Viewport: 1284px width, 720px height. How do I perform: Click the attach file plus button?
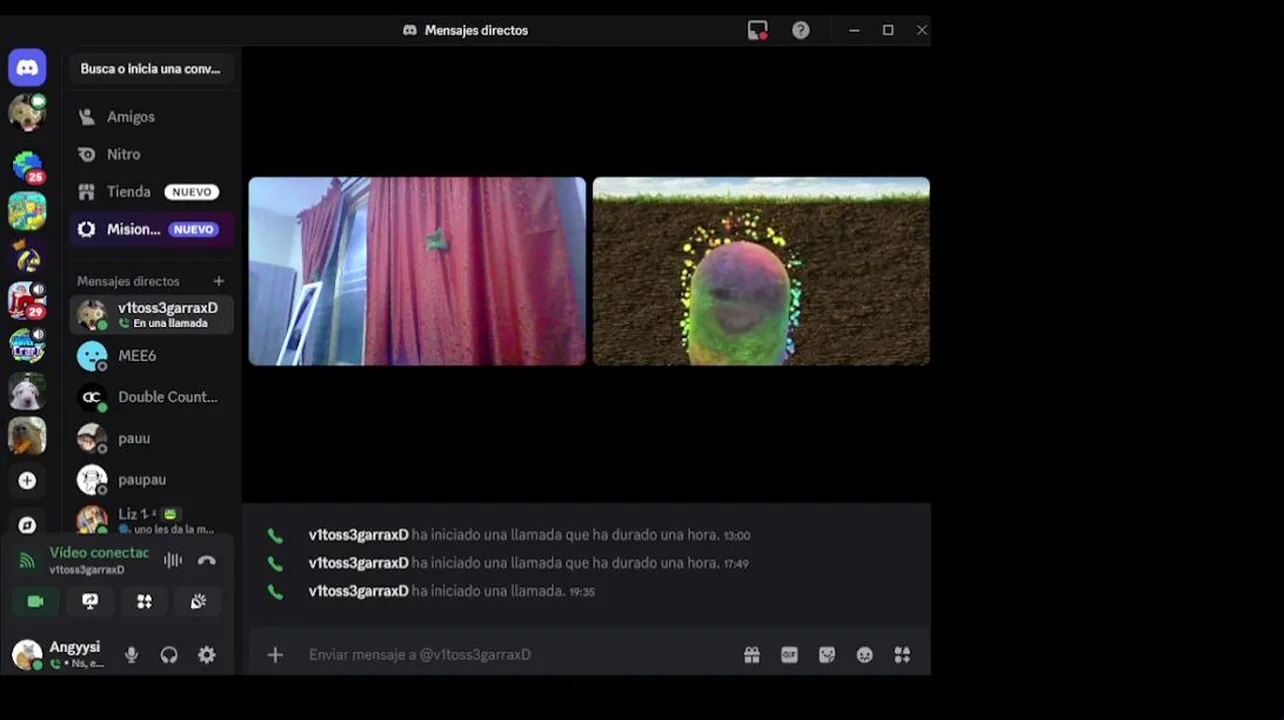275,655
